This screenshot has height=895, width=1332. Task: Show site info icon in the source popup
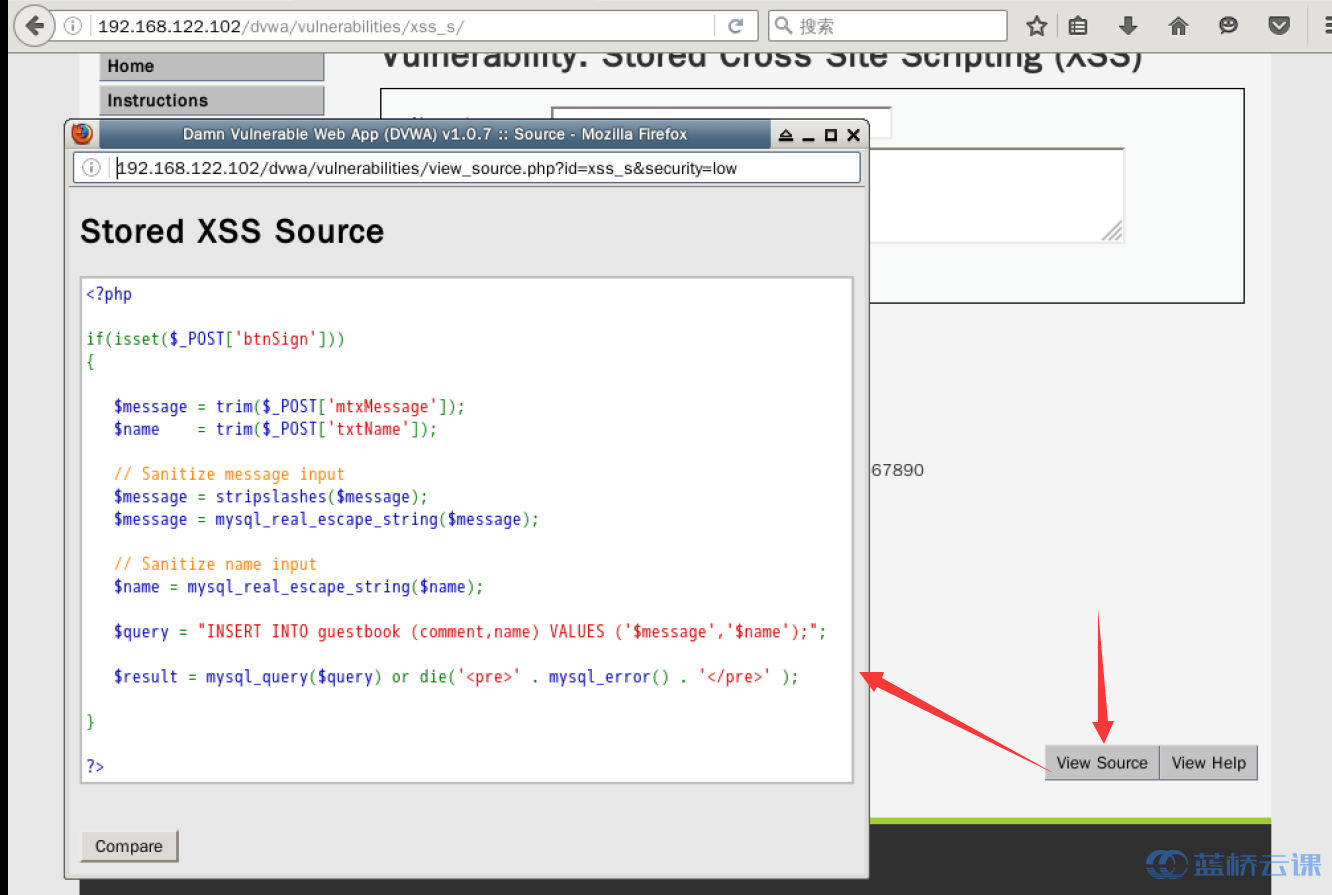point(91,168)
